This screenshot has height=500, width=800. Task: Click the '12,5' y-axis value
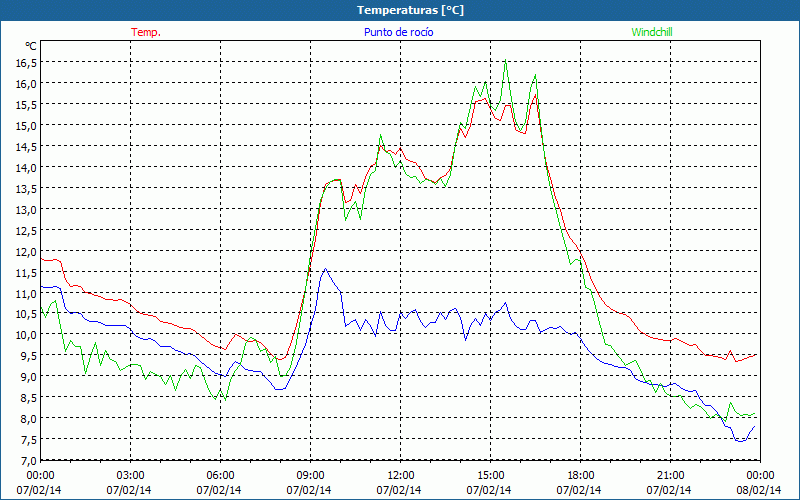coord(27,230)
